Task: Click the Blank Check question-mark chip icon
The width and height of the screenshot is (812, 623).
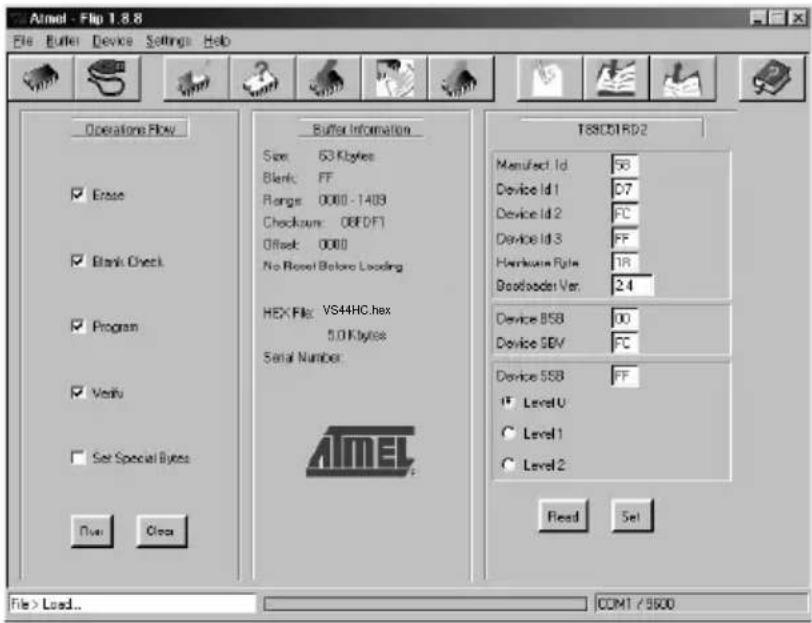Action: [x=262, y=78]
